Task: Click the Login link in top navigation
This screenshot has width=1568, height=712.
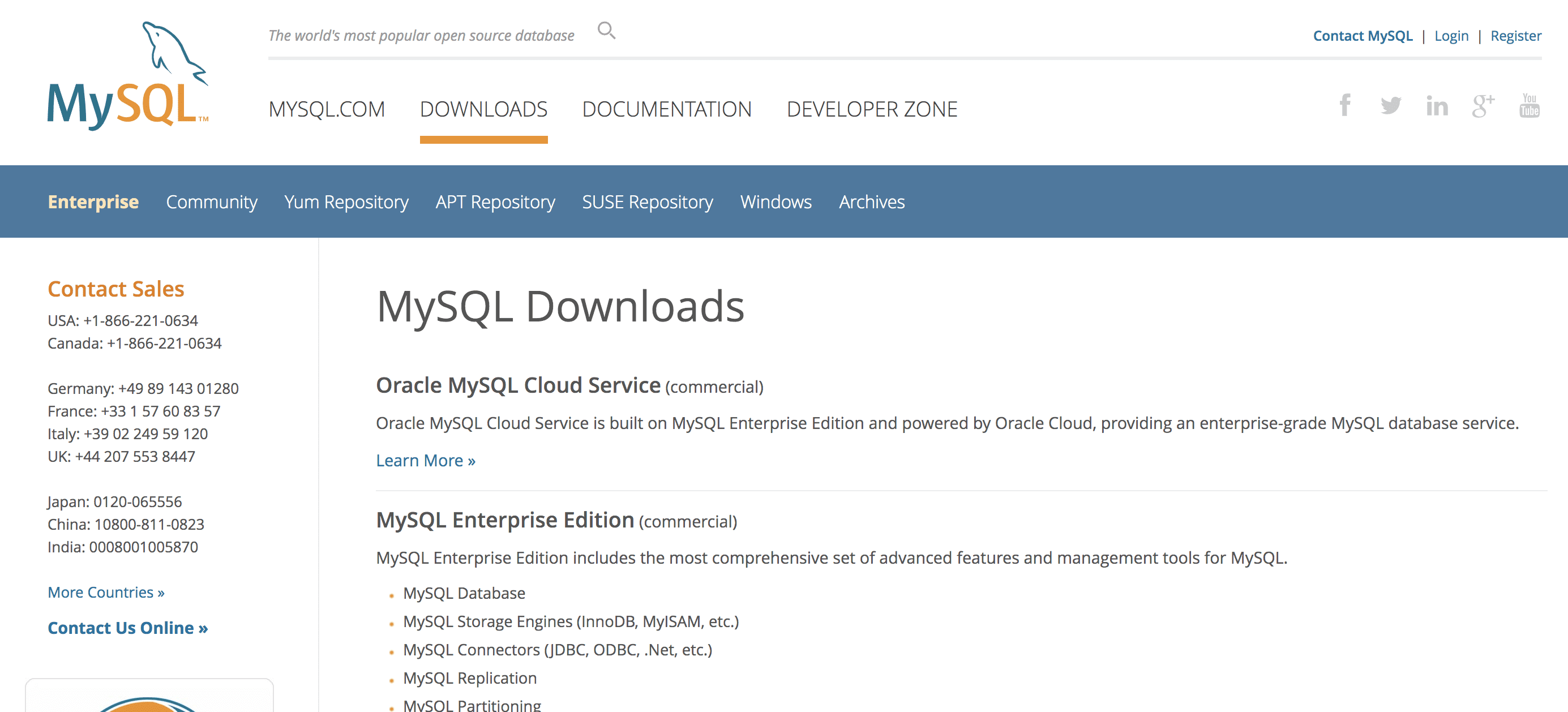Action: pyautogui.click(x=1451, y=35)
